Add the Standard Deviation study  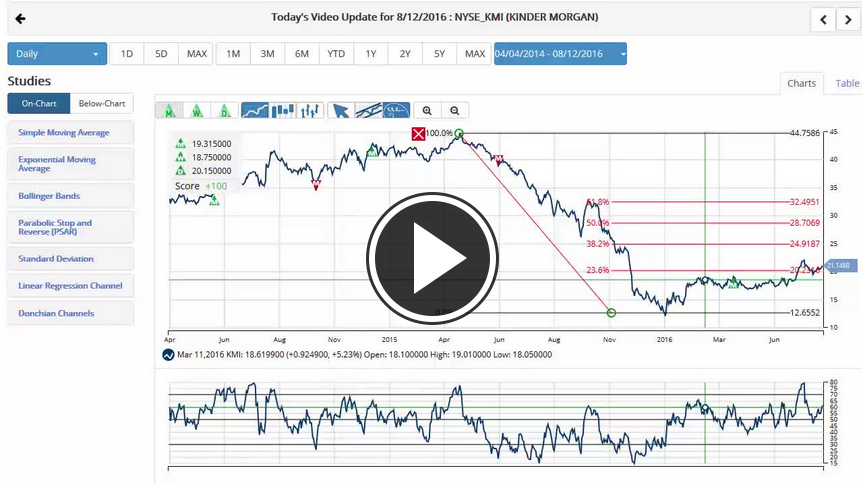(71, 258)
